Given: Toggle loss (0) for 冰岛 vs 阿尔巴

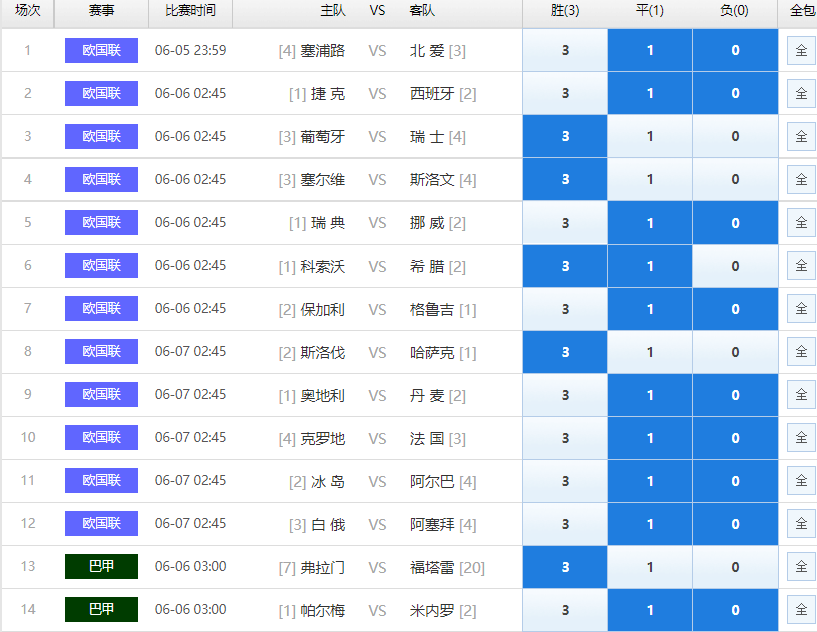Looking at the screenshot, I should tap(735, 480).
